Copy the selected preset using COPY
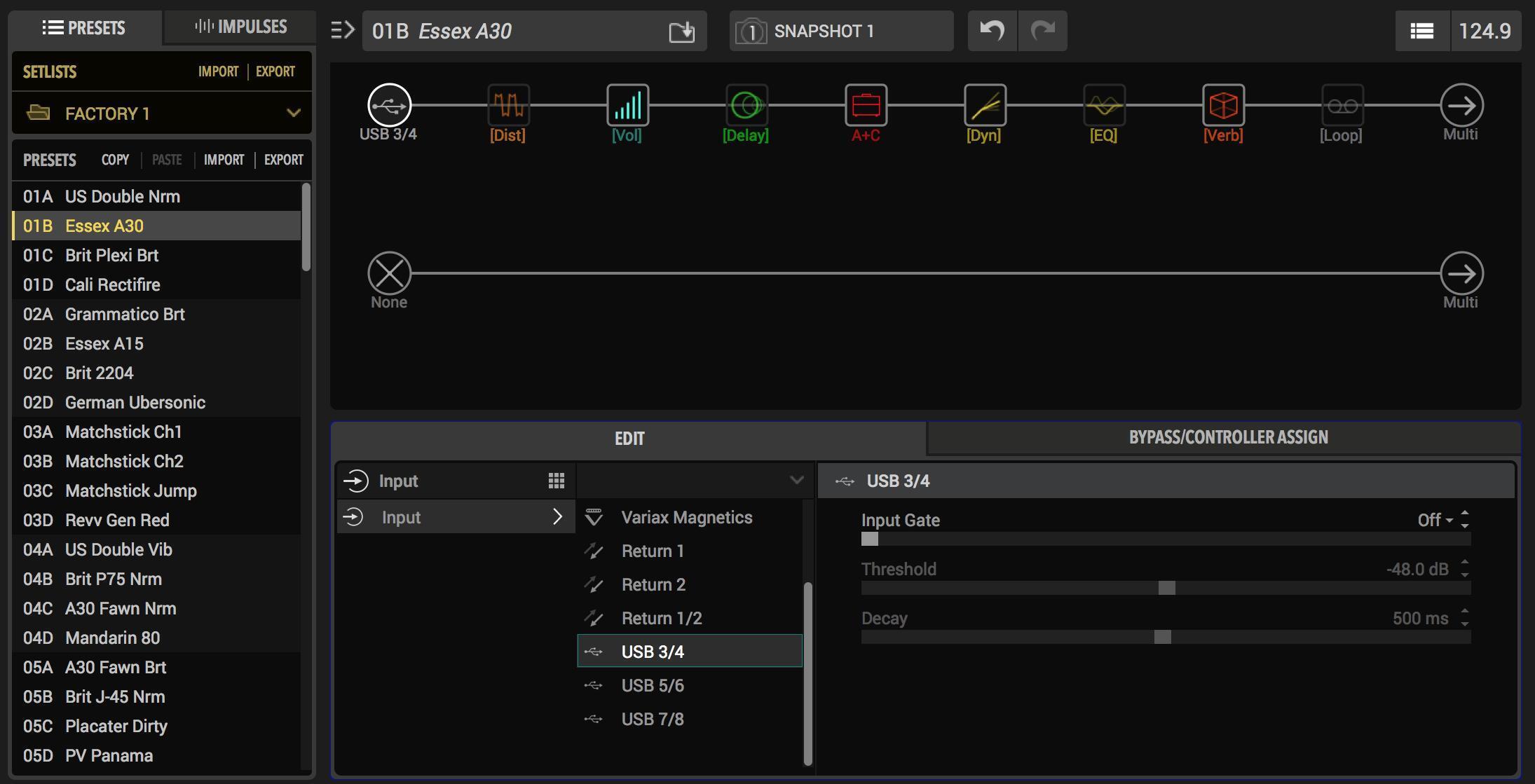This screenshot has height=784, width=1535. click(x=114, y=160)
